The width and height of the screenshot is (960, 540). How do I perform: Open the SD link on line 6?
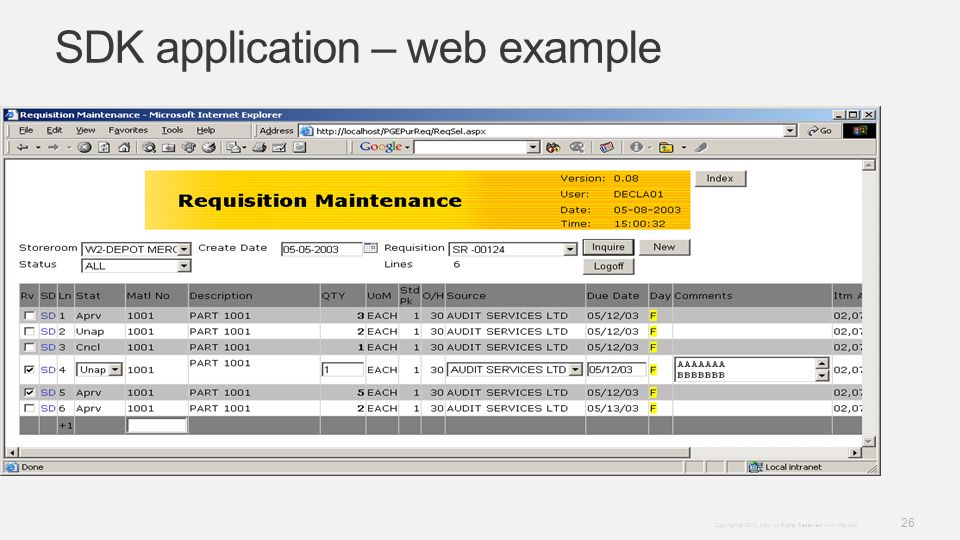click(48, 408)
